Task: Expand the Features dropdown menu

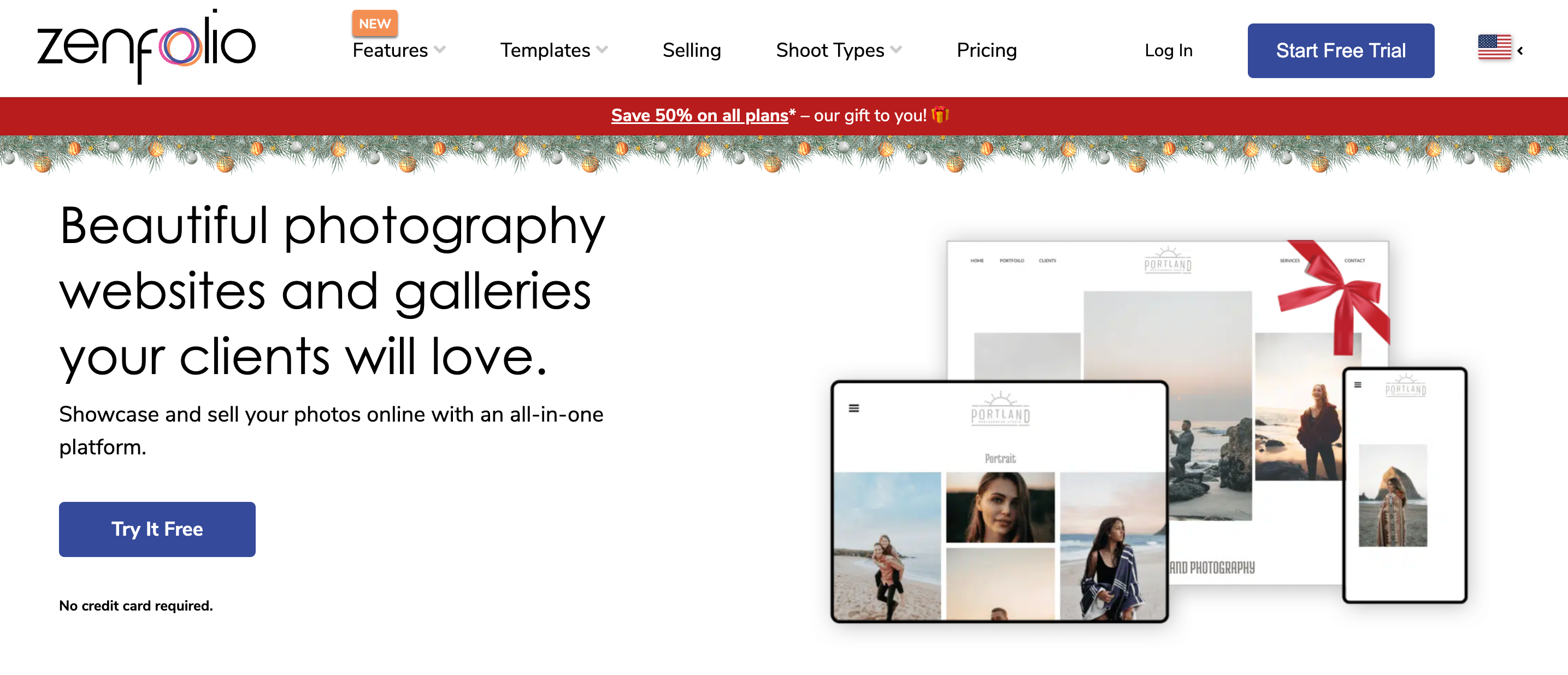Action: pos(400,51)
